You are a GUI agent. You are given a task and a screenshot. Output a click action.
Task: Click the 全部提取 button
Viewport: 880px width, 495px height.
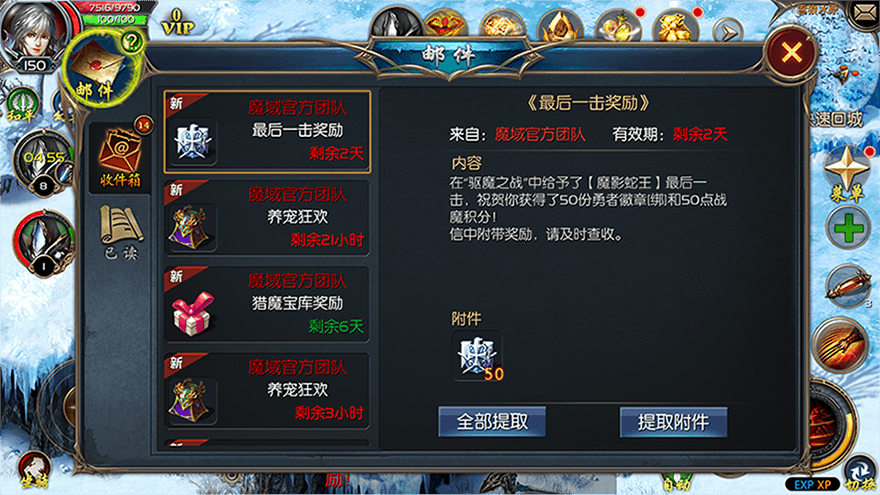point(492,421)
